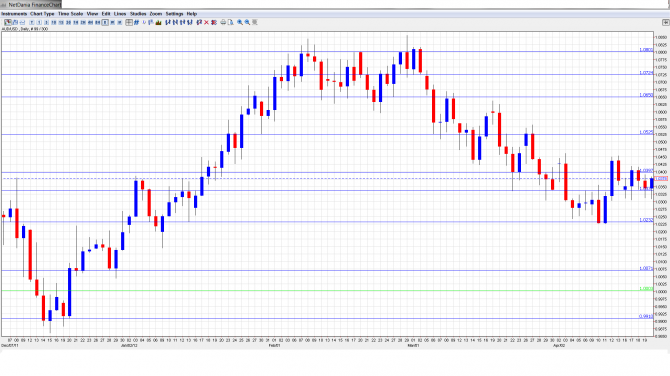The width and height of the screenshot is (670, 376).
Task: Select the 1.0232 horizontal line label
Action: tap(646, 220)
